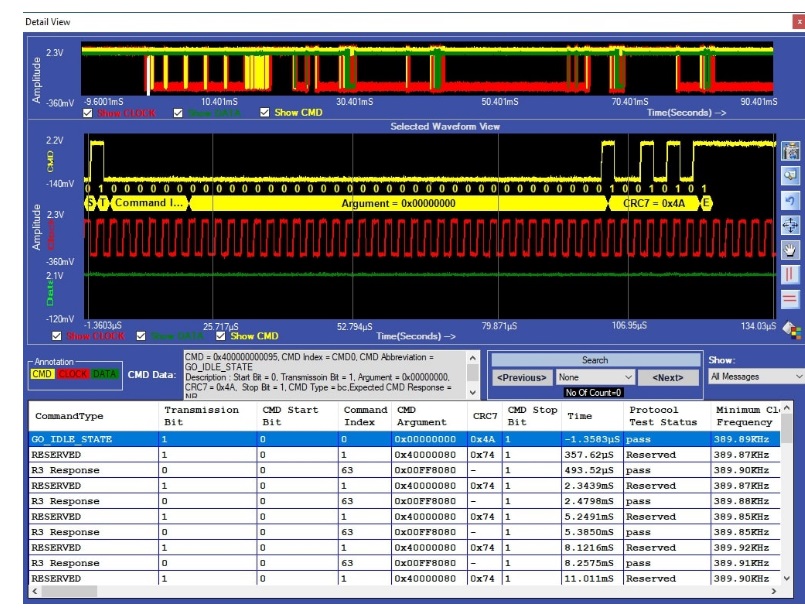The image size is (805, 610).
Task: Click the table vertical scrollbar up arrow
Action: 787,408
